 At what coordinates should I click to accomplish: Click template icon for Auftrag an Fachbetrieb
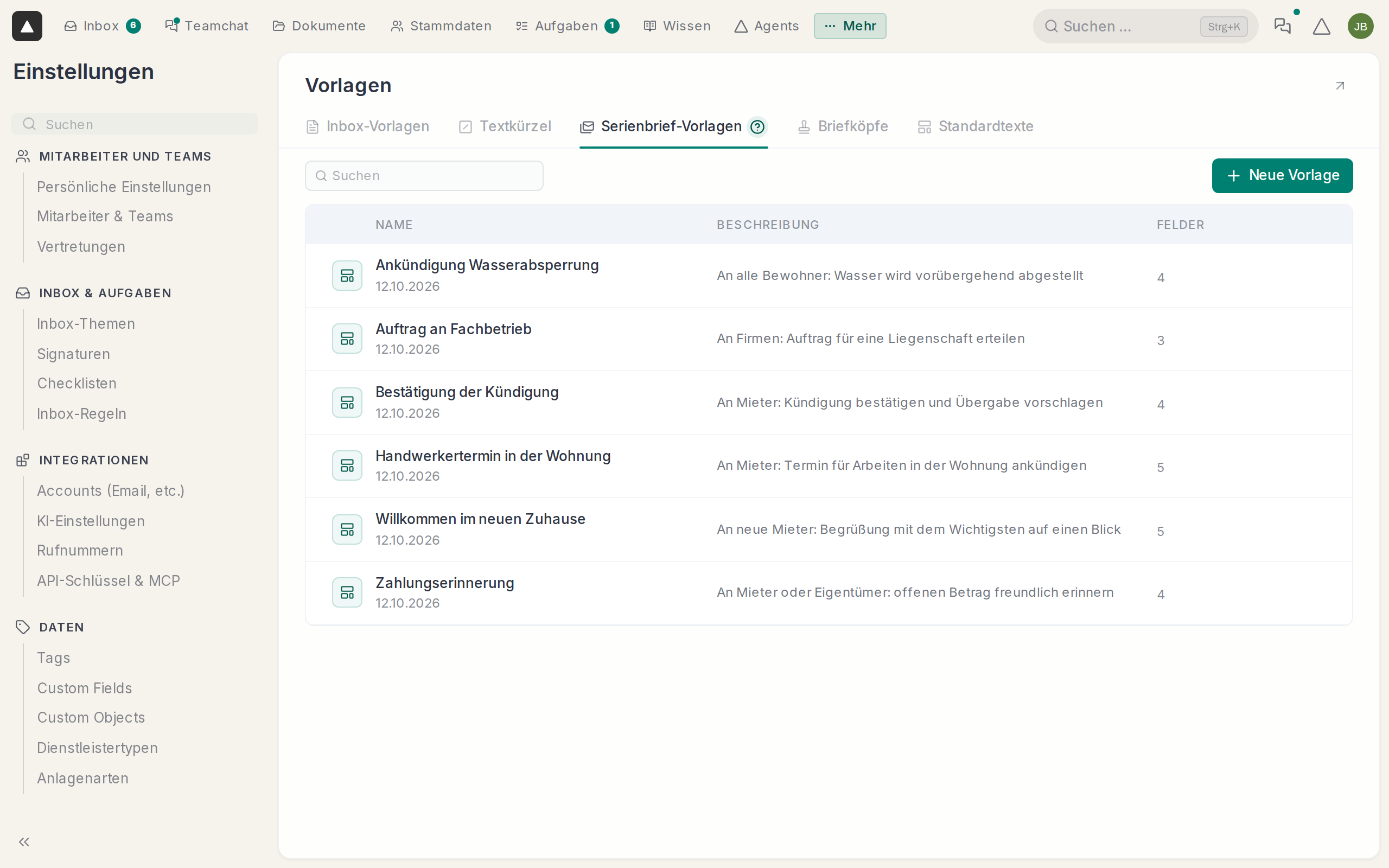(x=347, y=339)
